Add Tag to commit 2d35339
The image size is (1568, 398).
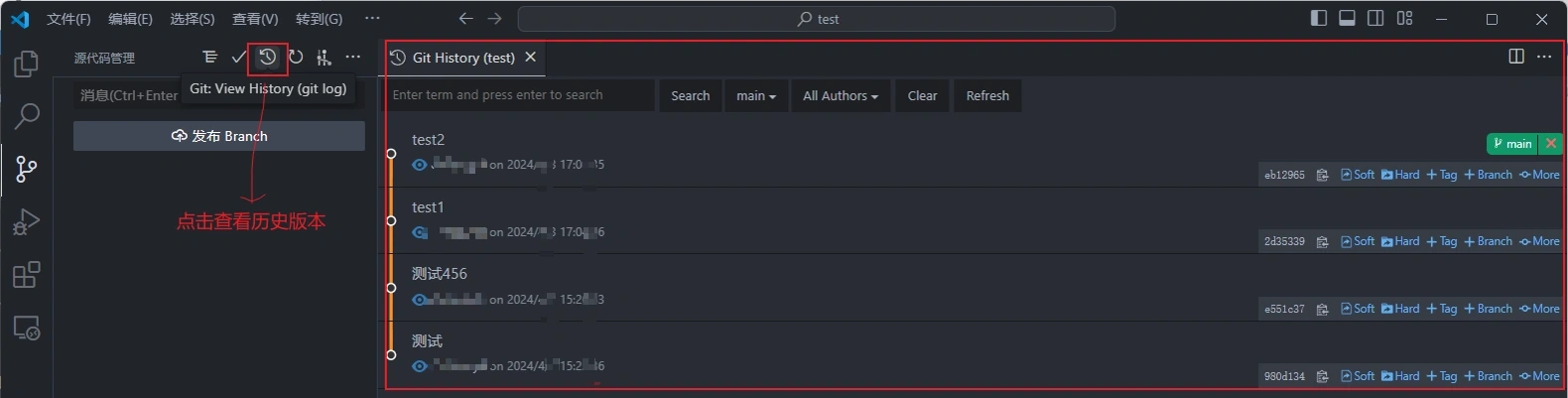(x=1442, y=241)
